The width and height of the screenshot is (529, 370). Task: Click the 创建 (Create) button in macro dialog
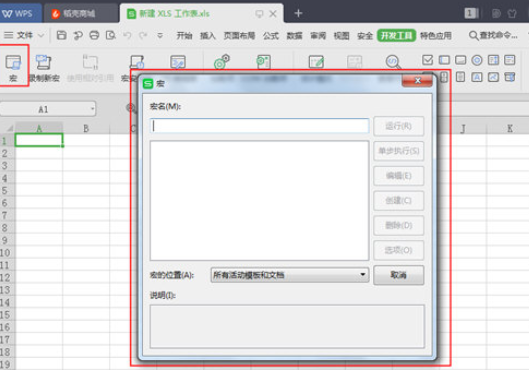[x=398, y=200]
